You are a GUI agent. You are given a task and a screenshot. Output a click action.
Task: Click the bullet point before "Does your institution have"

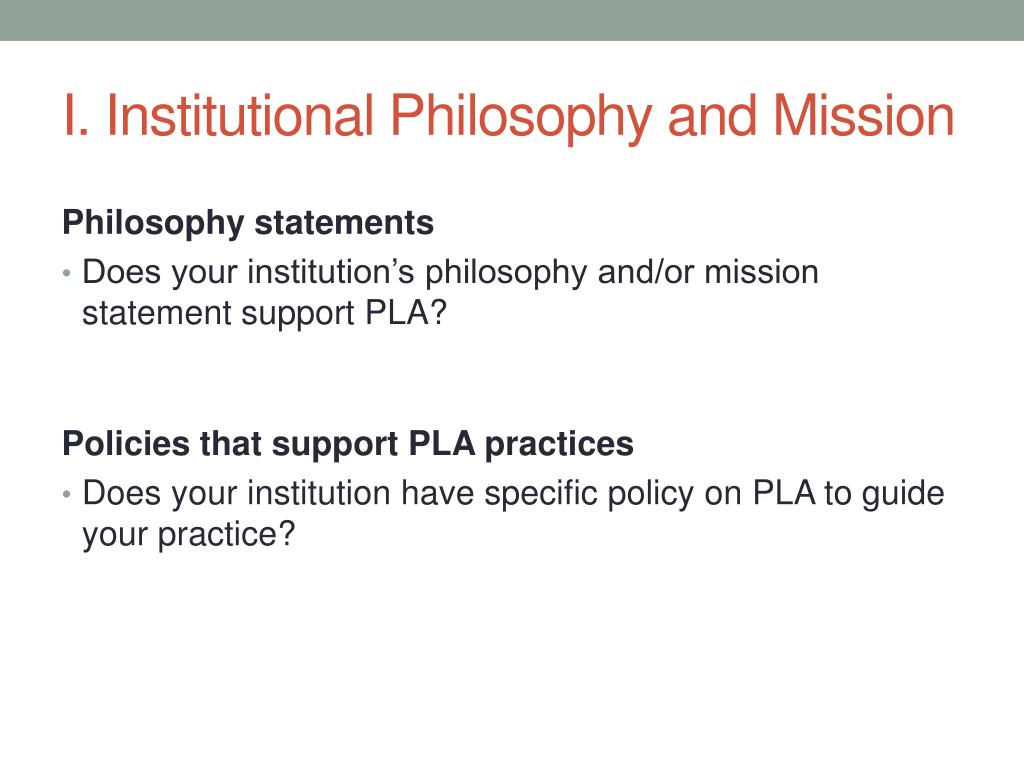click(67, 494)
